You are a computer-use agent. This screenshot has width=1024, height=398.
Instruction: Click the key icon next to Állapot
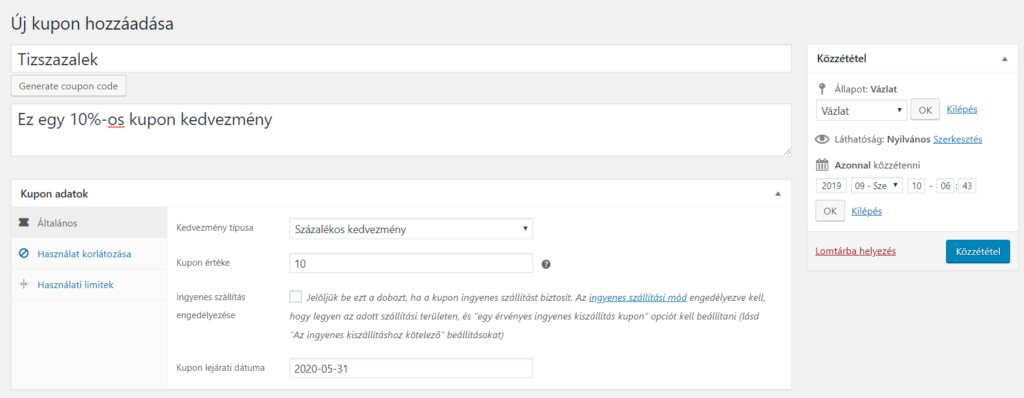coord(822,89)
